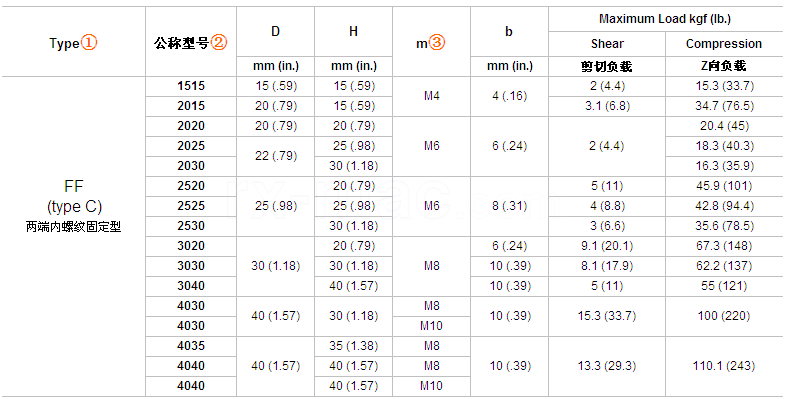Click compression value 110.1 (243)
The width and height of the screenshot is (785, 399).
723,366
